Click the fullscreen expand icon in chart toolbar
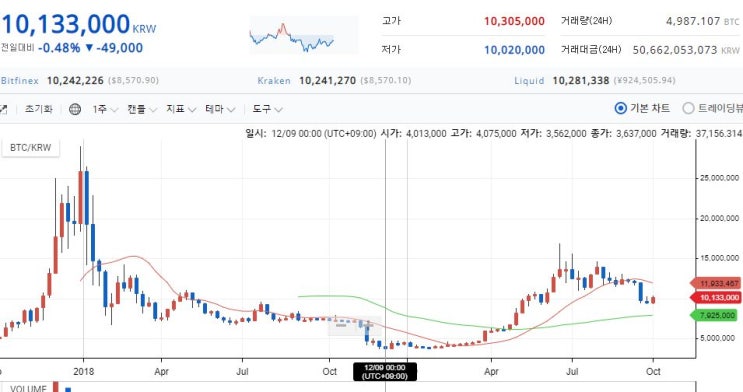 pyautogui.click(x=3, y=109)
